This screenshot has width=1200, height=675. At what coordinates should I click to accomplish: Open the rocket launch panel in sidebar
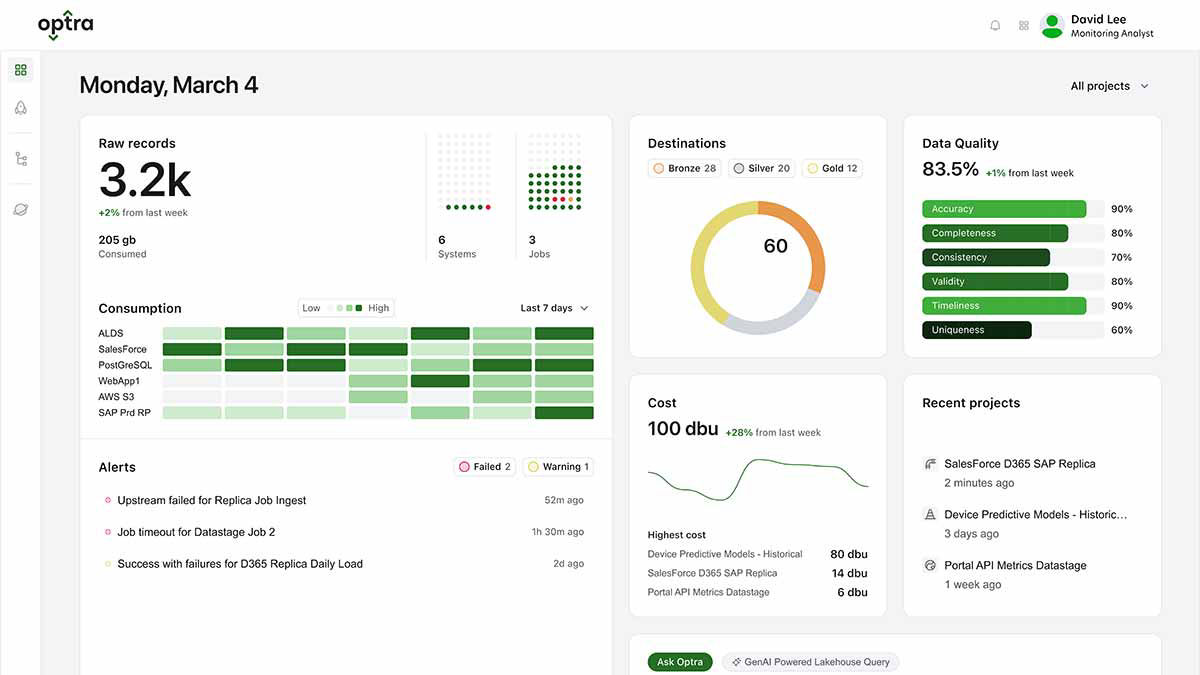pos(20,108)
